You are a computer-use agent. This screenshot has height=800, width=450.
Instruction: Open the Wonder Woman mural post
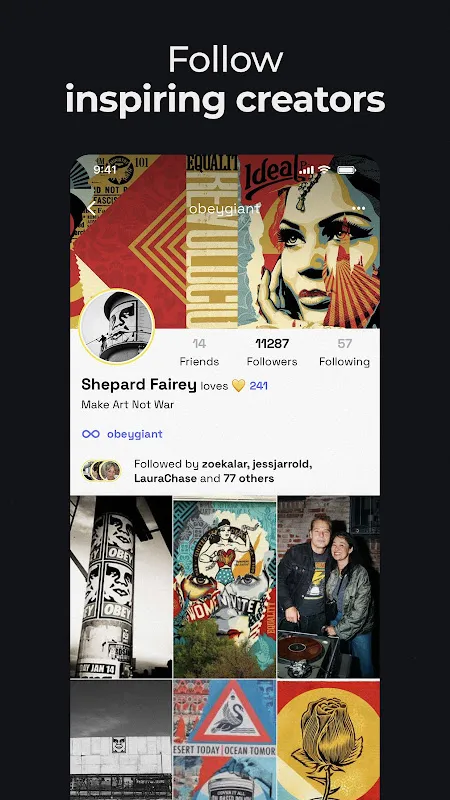click(x=224, y=587)
